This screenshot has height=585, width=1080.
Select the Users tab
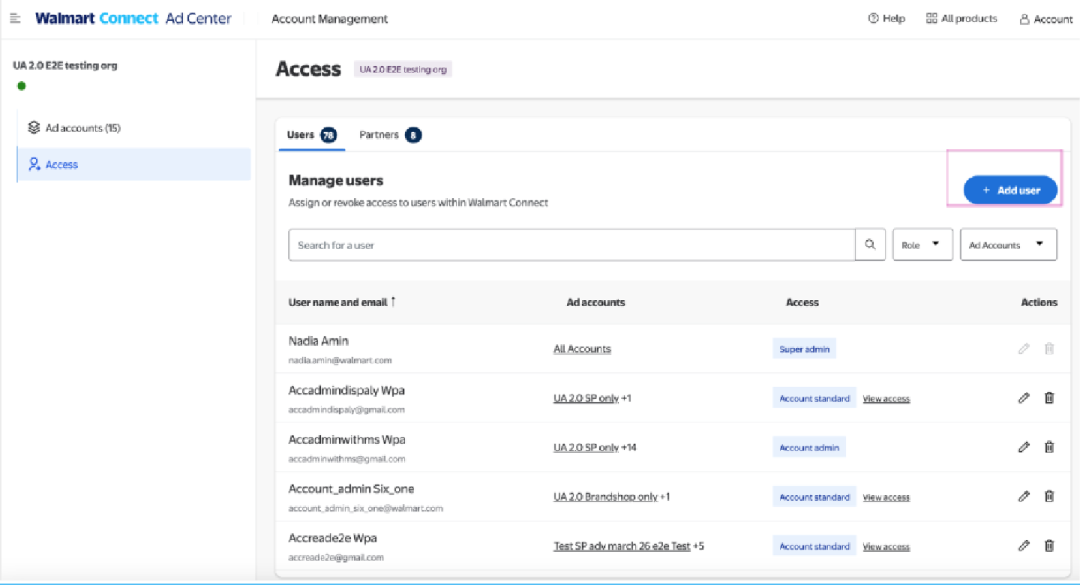point(311,135)
